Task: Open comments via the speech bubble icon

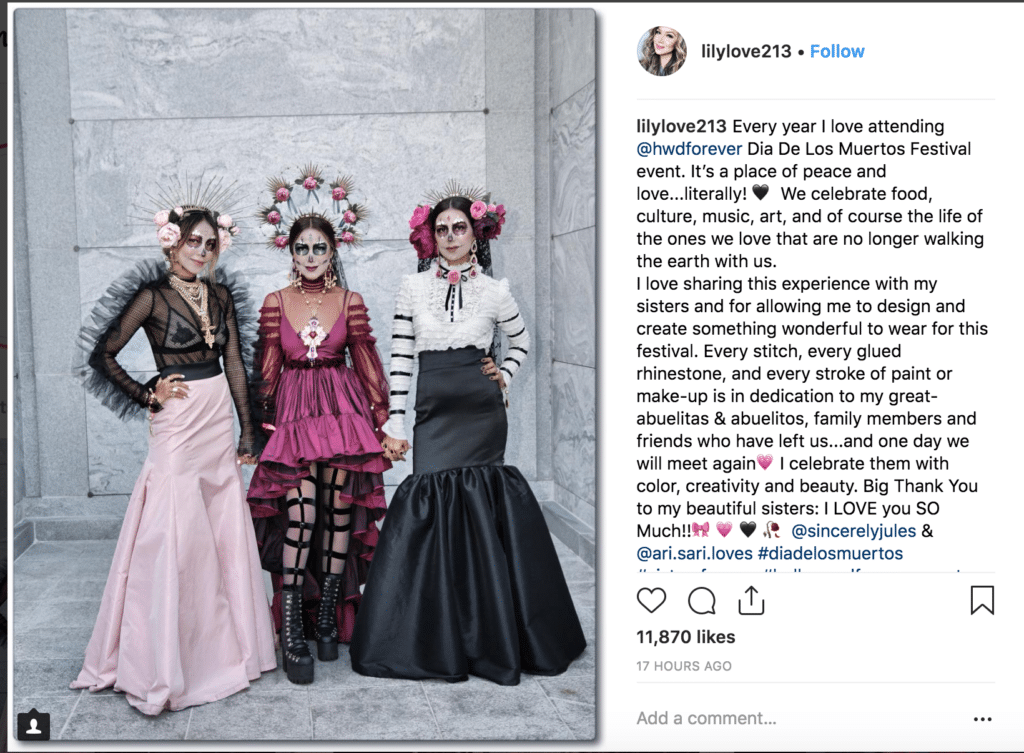Action: 701,601
